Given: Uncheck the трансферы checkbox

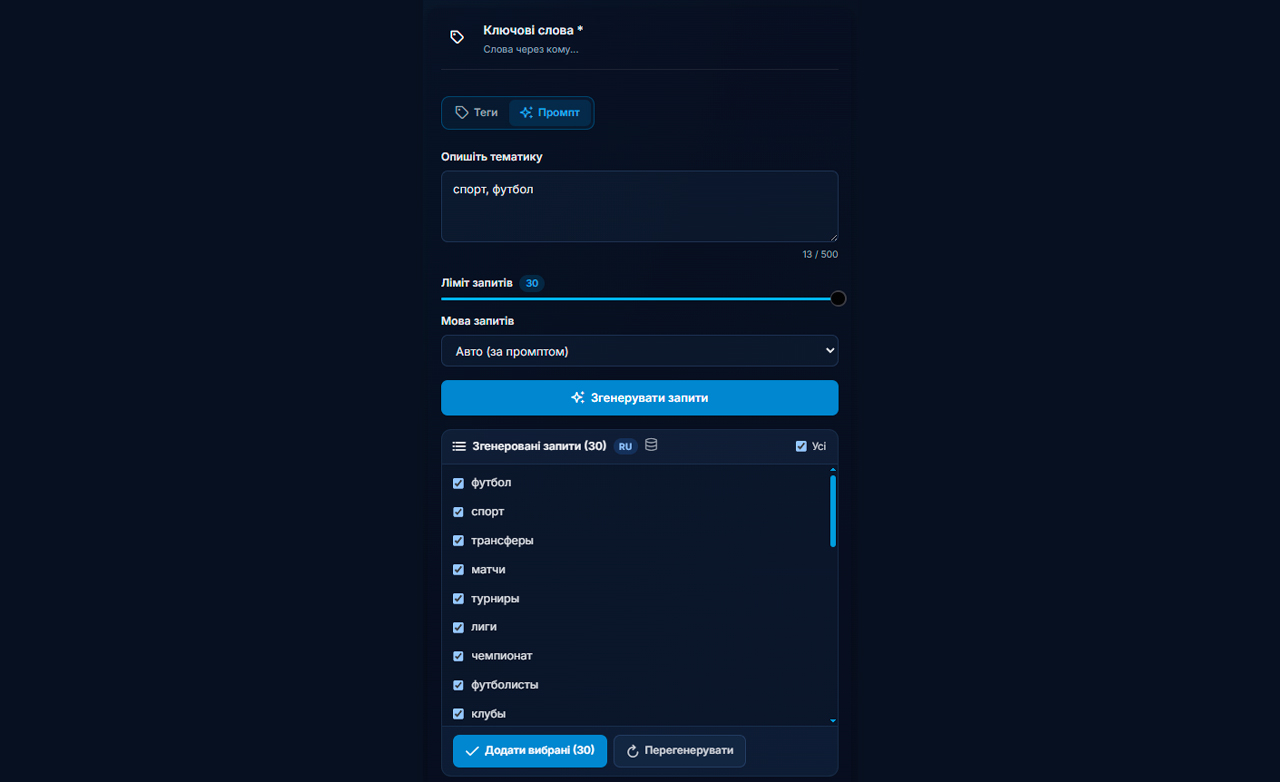Looking at the screenshot, I should pos(458,541).
